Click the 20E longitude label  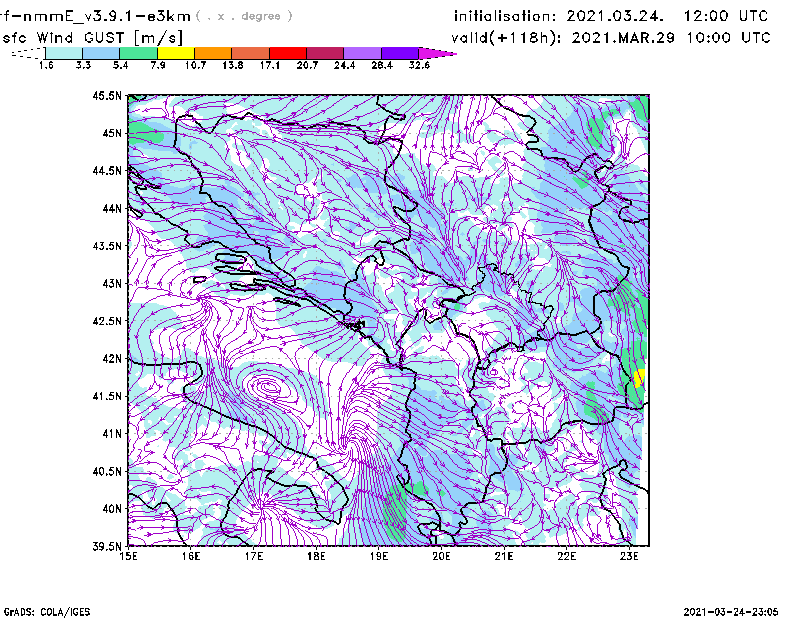(x=441, y=556)
